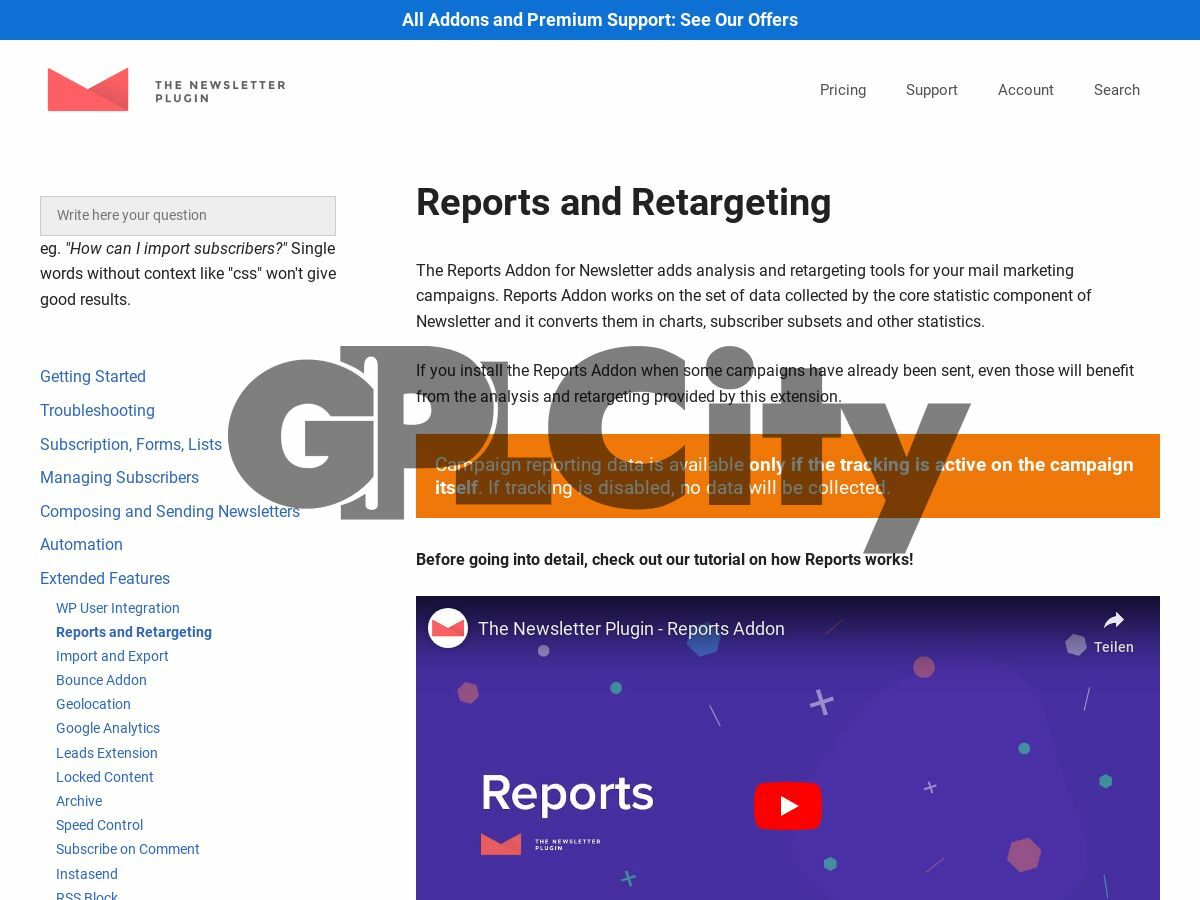Open the video title link

(631, 629)
